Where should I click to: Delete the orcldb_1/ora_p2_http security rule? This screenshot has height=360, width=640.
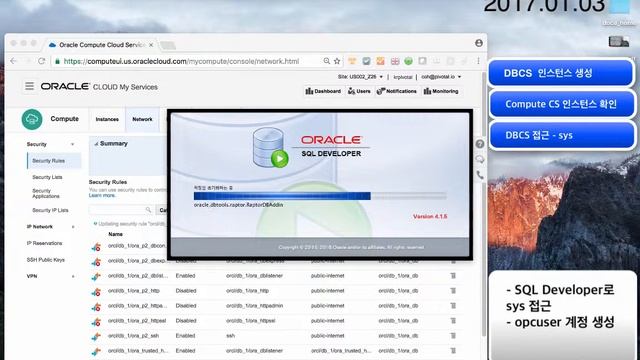[x=453, y=291]
